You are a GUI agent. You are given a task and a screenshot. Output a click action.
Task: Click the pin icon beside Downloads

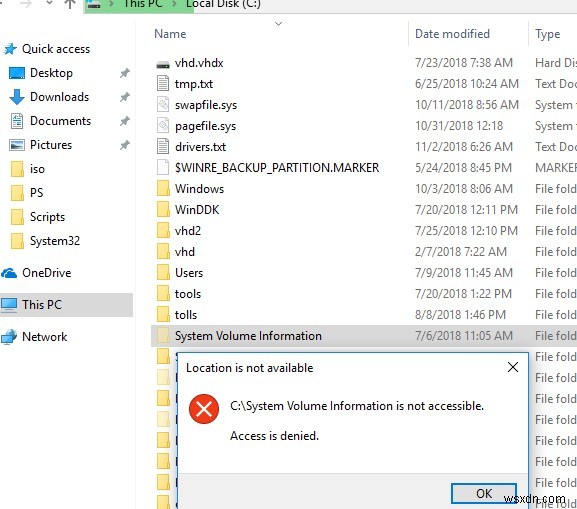click(x=125, y=97)
